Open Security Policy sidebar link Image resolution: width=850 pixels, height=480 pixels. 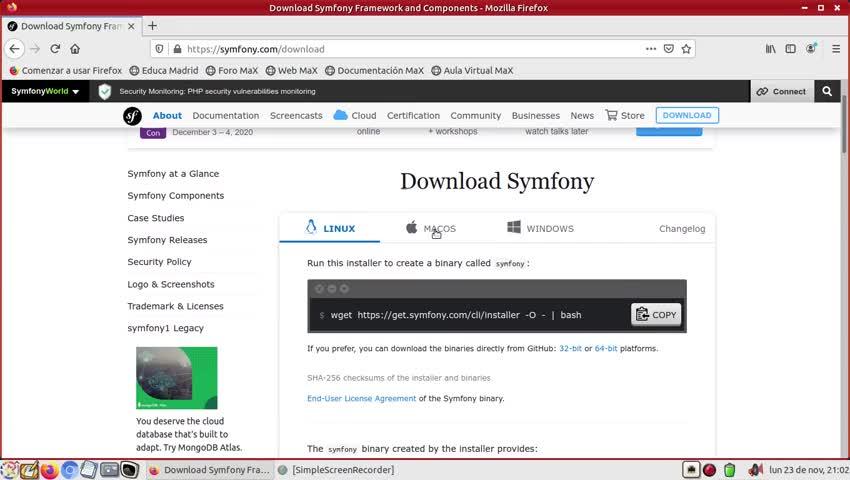tap(159, 261)
